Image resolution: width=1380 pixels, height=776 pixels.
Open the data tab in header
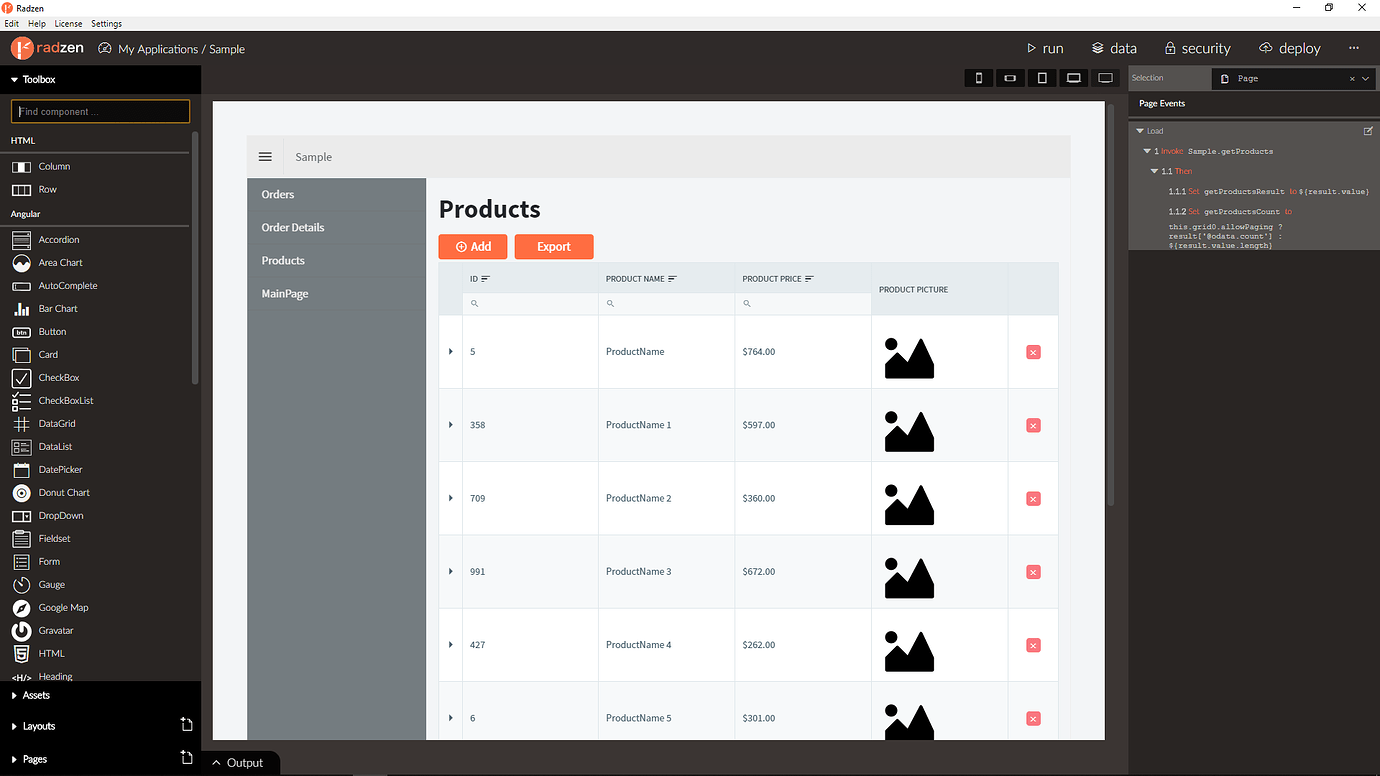click(x=1114, y=48)
